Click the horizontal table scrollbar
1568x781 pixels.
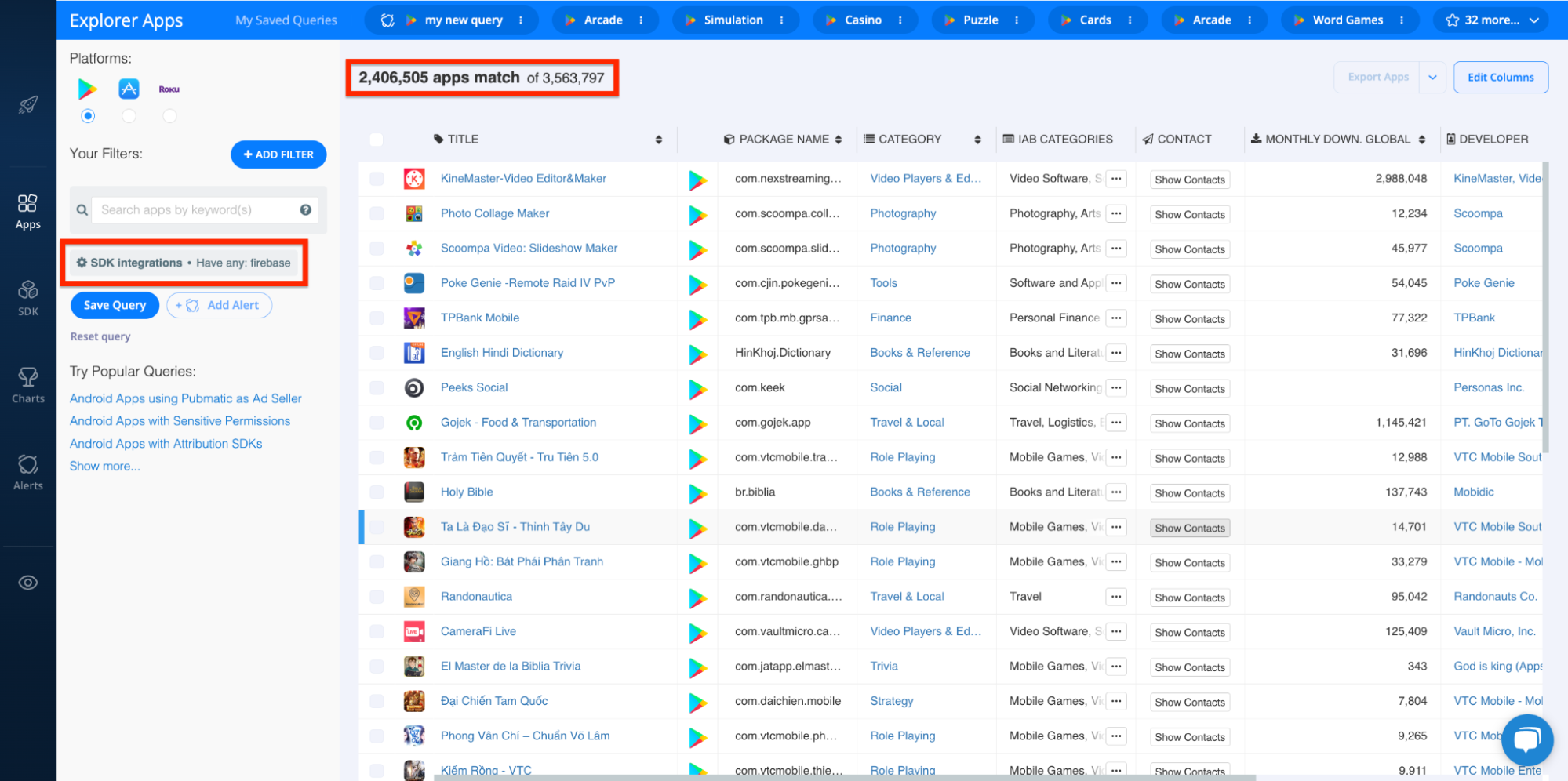pyautogui.click(x=845, y=777)
